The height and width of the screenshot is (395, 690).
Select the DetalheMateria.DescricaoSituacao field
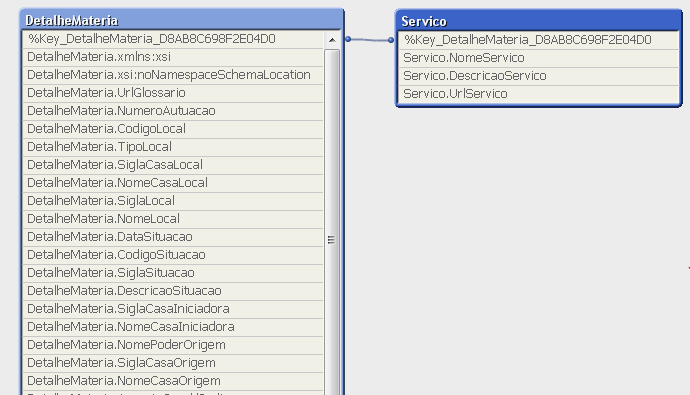173,291
